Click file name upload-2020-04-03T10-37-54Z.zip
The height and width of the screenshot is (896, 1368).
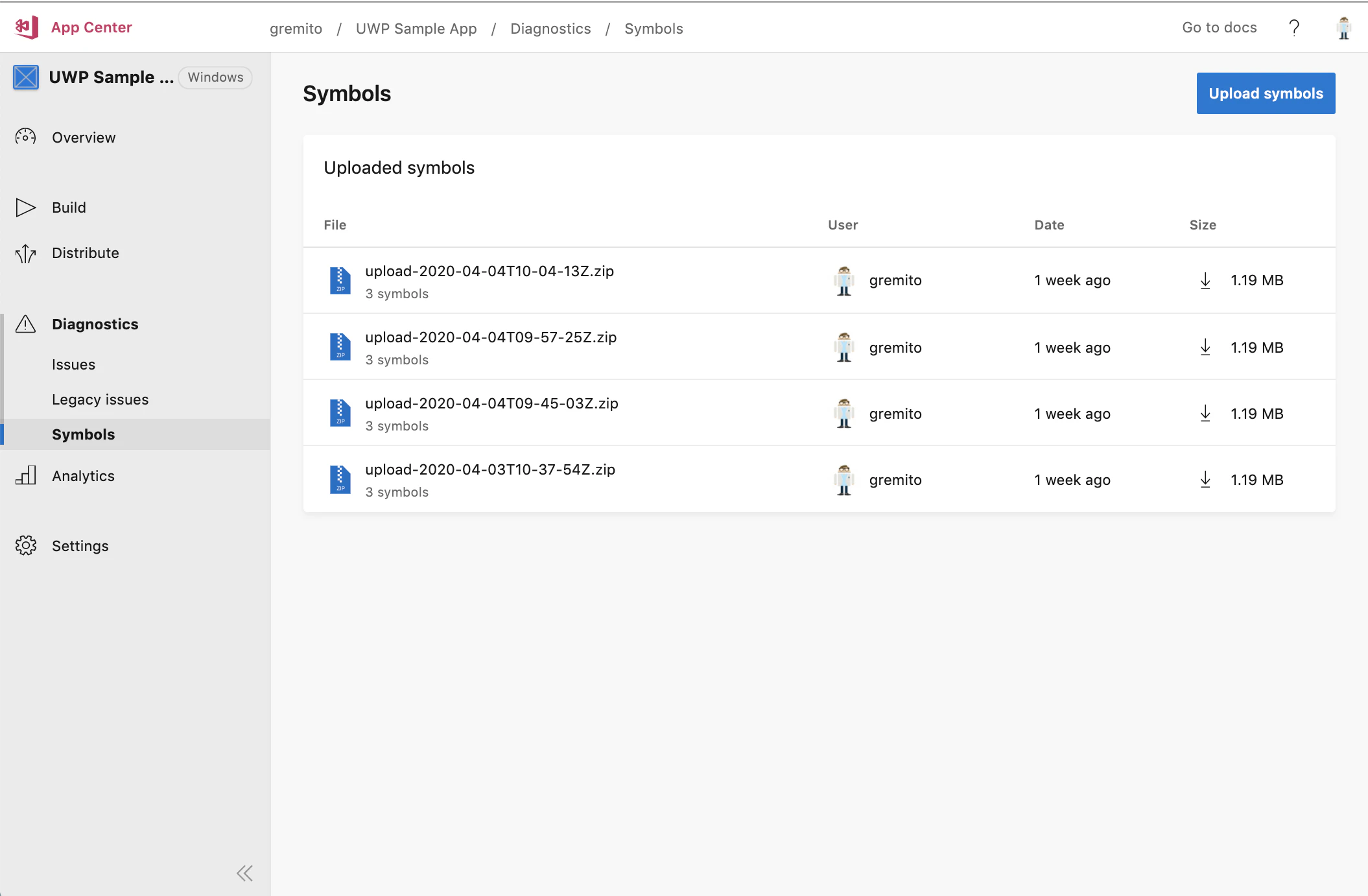click(490, 469)
